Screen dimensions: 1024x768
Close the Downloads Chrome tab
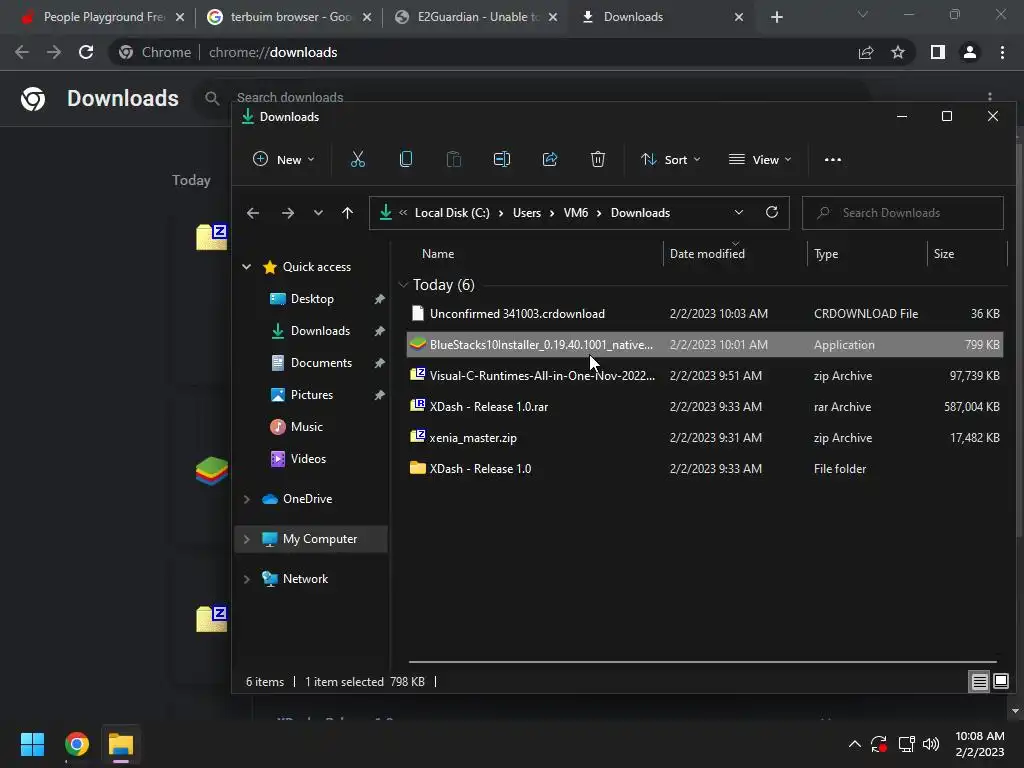[x=739, y=17]
